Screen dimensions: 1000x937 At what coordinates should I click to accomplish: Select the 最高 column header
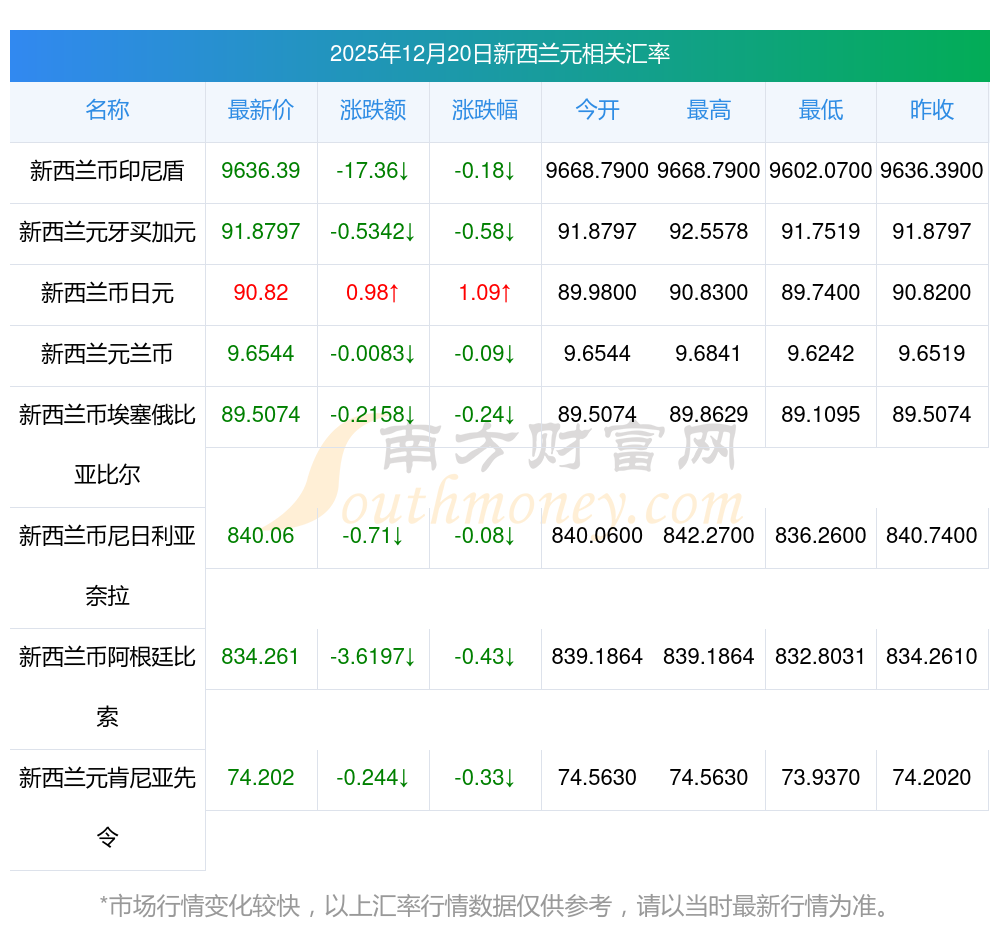point(709,110)
